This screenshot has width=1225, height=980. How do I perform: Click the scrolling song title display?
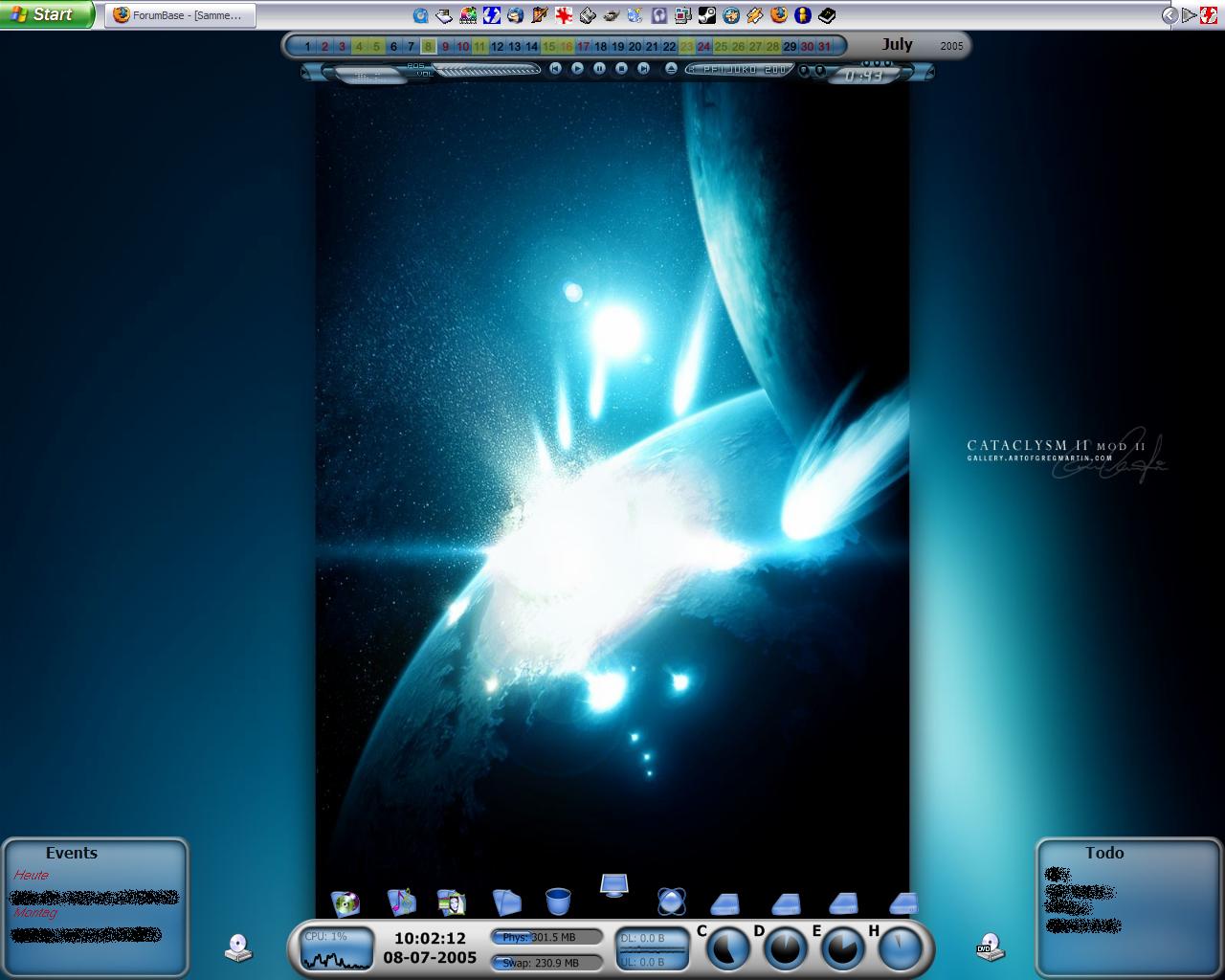pyautogui.click(x=740, y=70)
